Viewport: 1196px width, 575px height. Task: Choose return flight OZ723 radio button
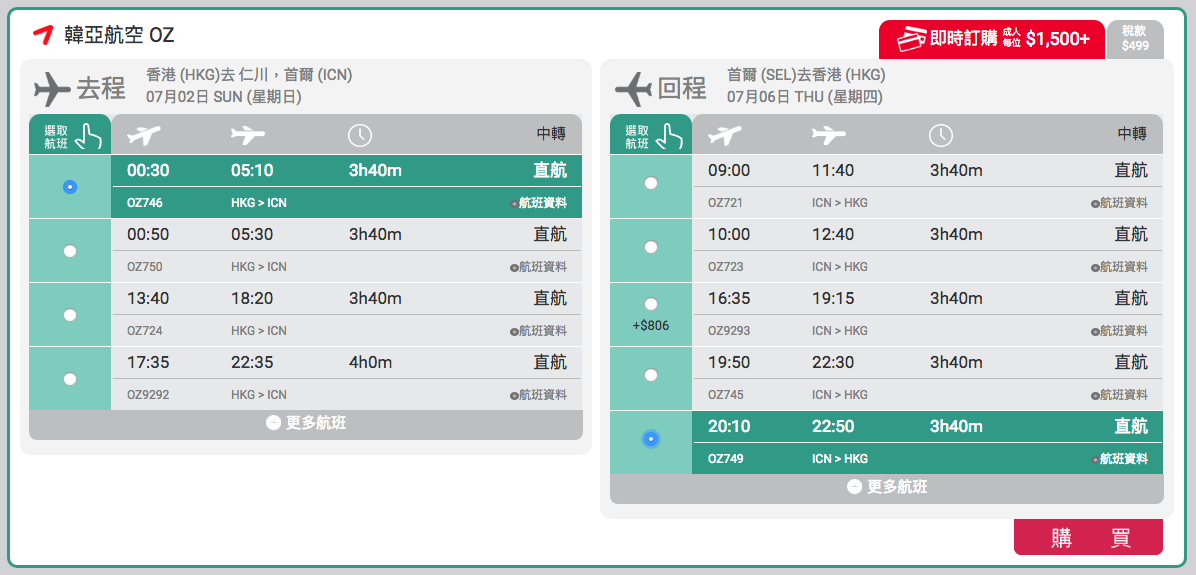[651, 247]
